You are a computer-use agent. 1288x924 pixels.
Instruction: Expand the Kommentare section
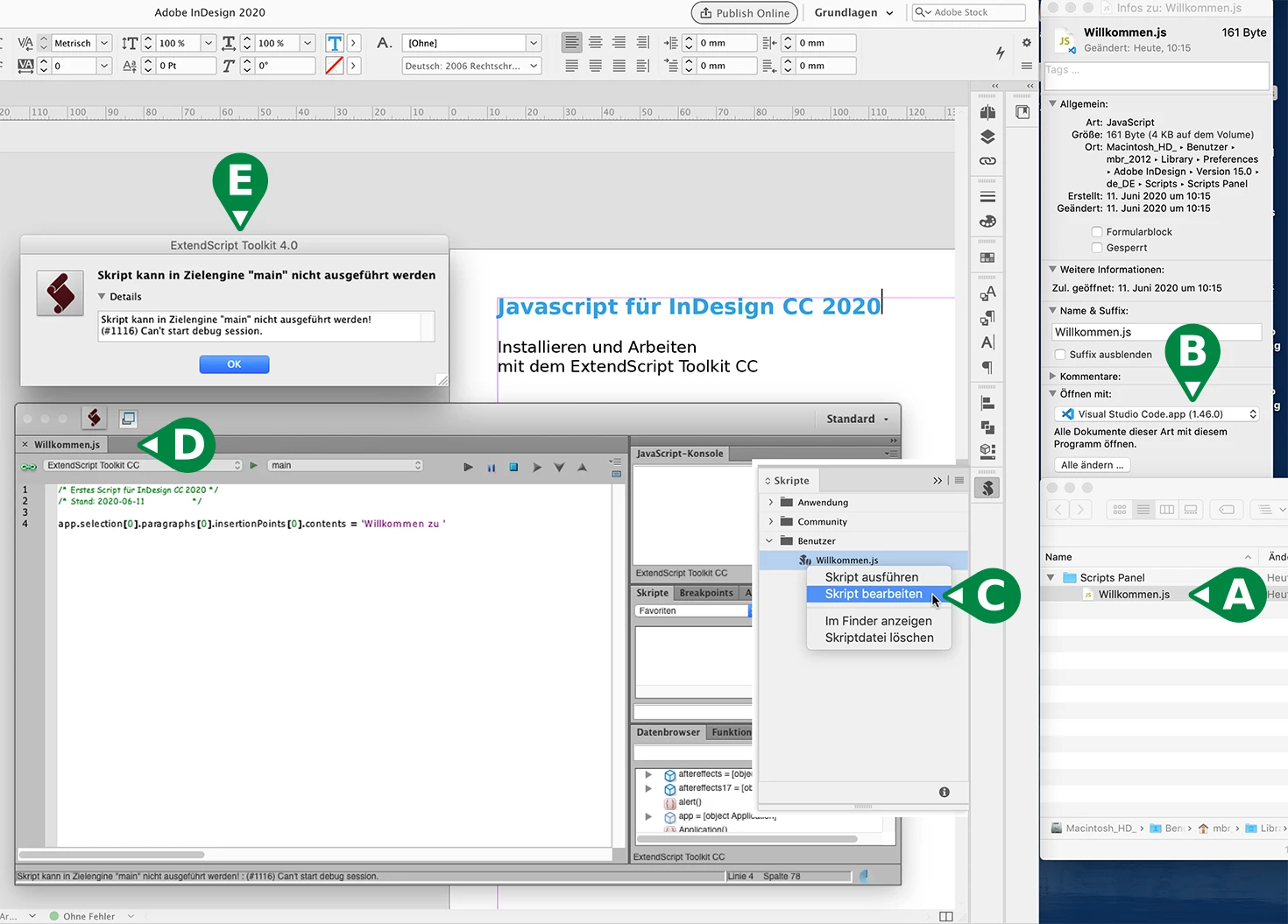(1052, 376)
